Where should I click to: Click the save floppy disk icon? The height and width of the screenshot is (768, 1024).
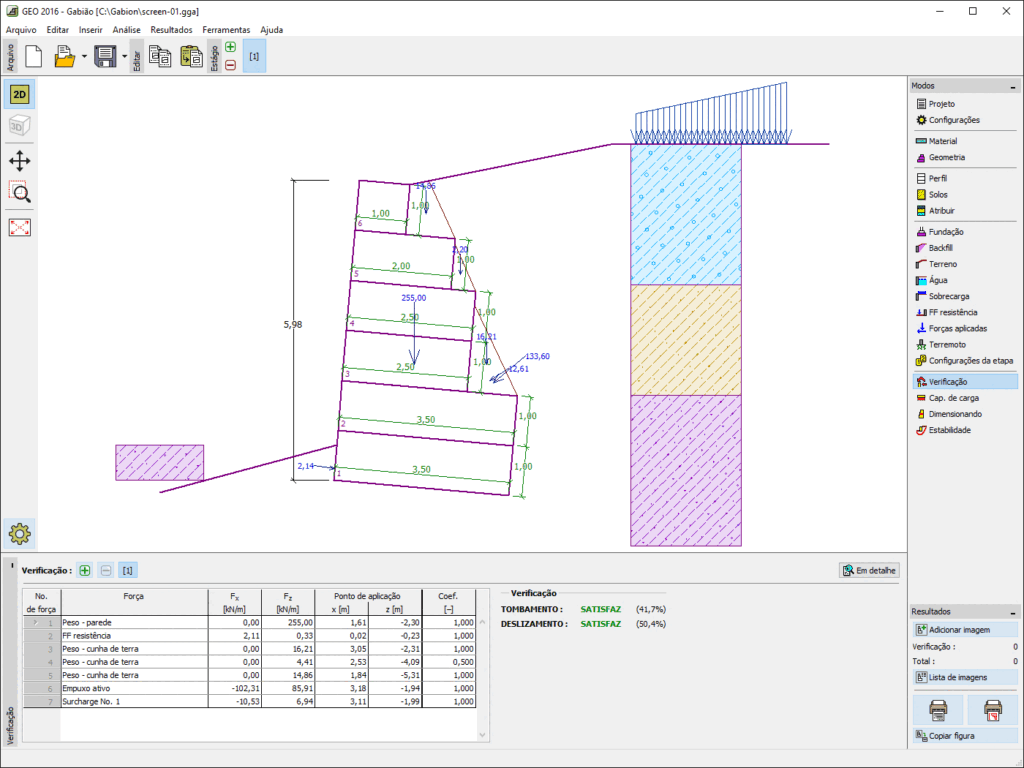(x=105, y=57)
